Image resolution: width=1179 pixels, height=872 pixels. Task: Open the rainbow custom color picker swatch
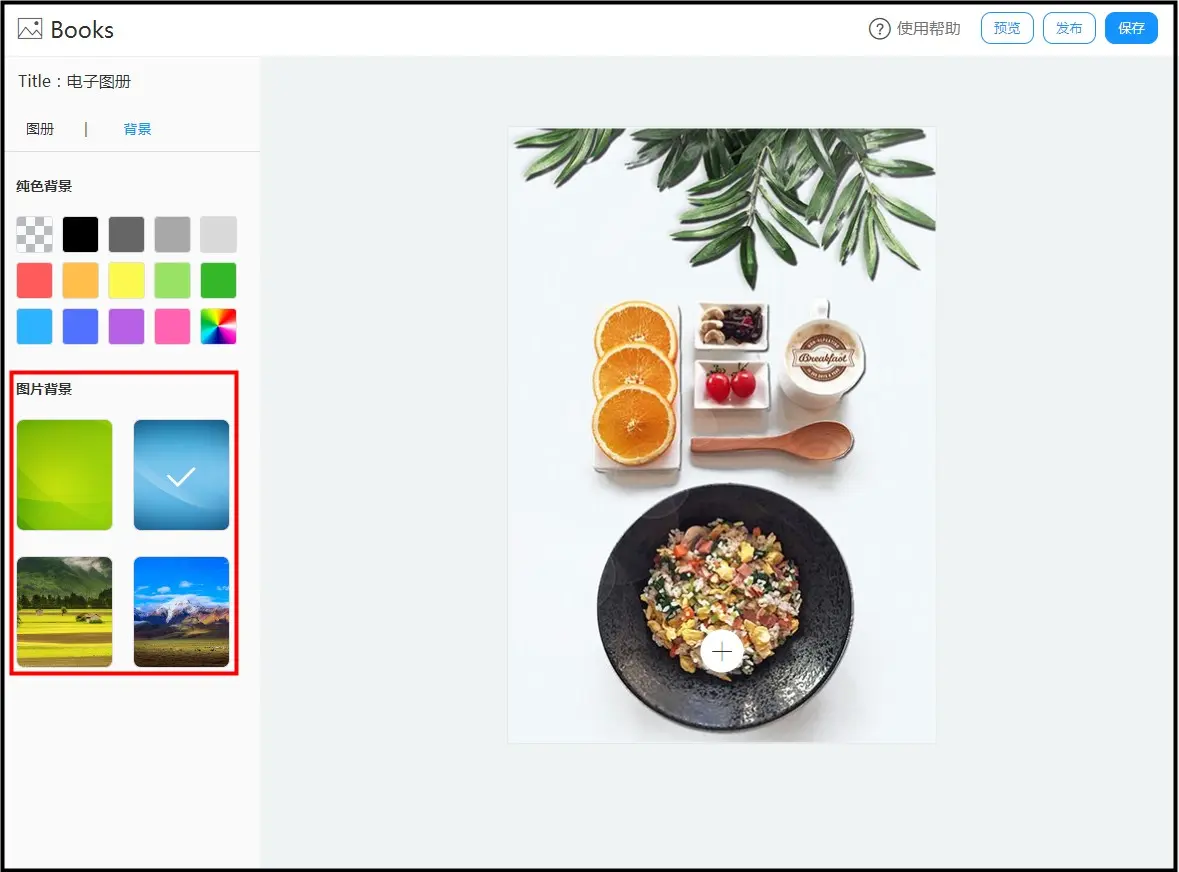click(219, 326)
